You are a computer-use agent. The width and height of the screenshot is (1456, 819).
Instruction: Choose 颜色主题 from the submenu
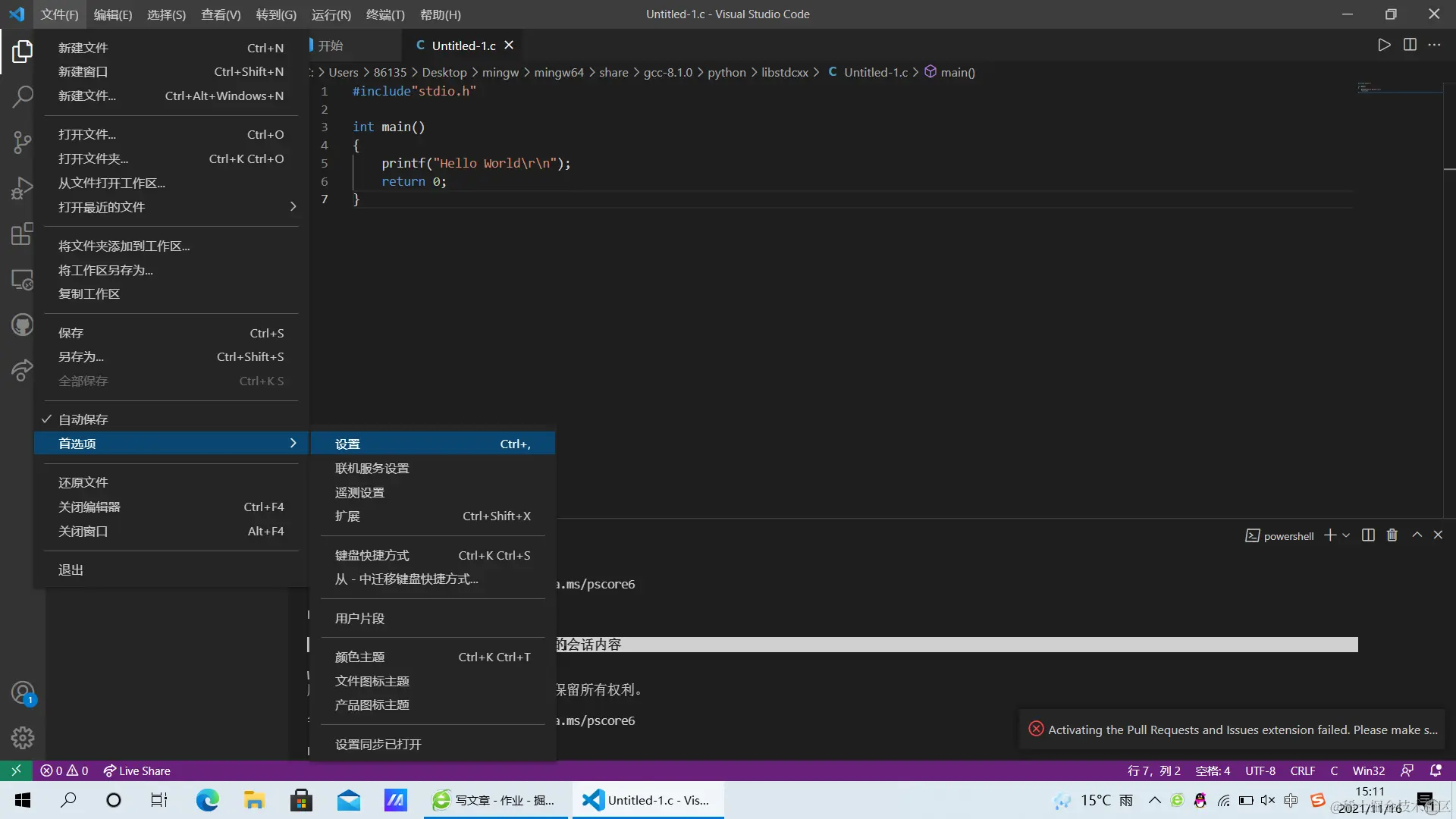359,657
